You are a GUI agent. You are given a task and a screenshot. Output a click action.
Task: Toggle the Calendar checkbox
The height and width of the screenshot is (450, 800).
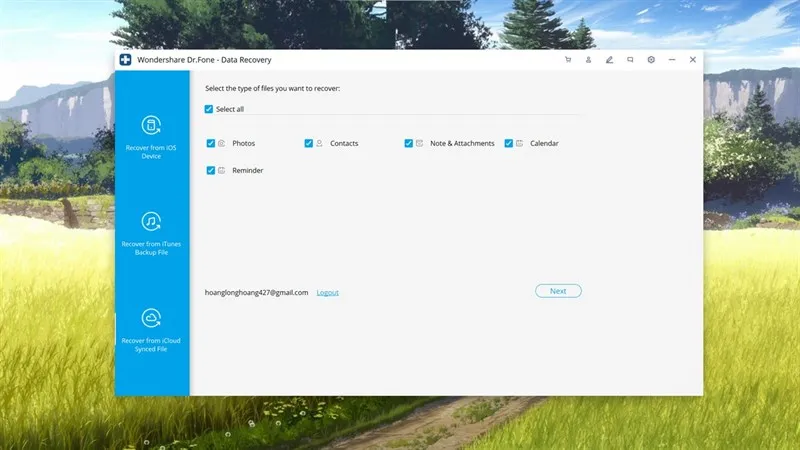point(509,143)
